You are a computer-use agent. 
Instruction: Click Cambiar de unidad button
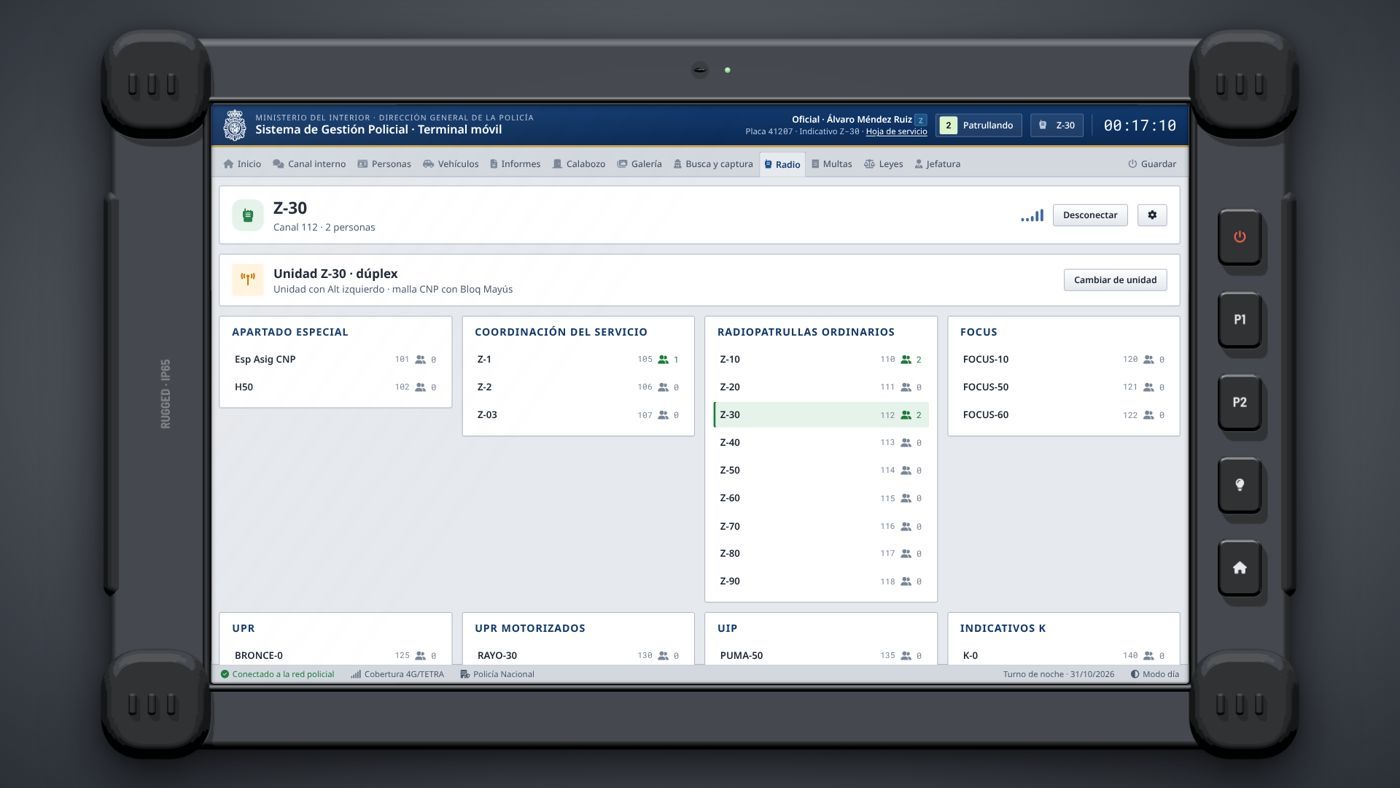point(1115,280)
